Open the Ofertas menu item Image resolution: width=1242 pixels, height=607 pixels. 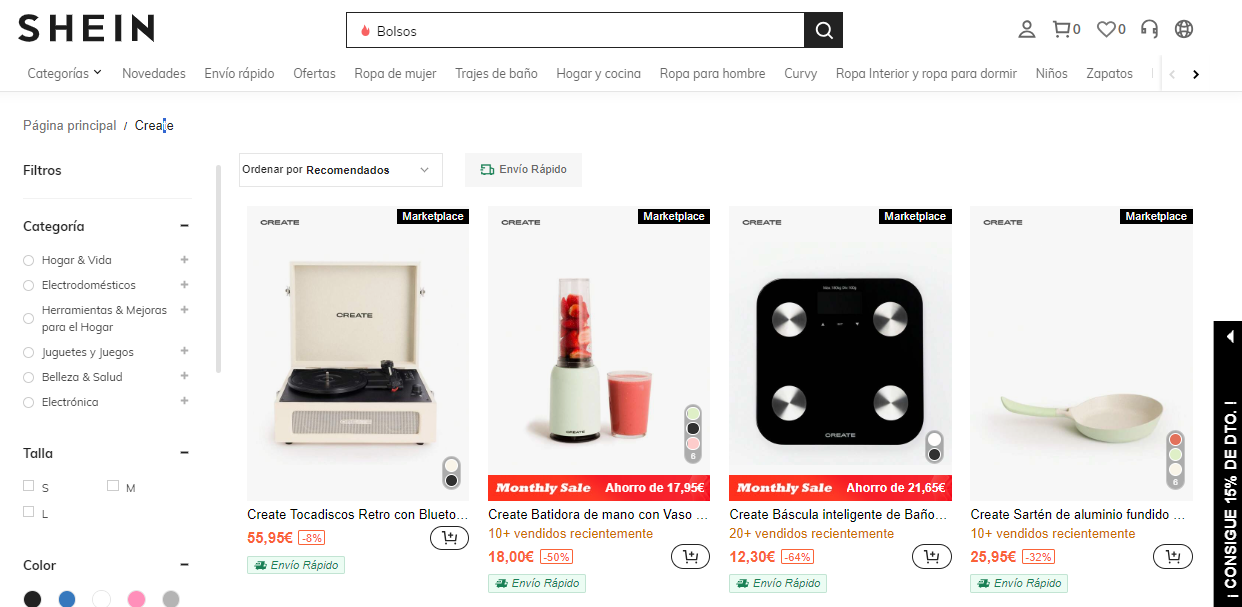click(314, 73)
